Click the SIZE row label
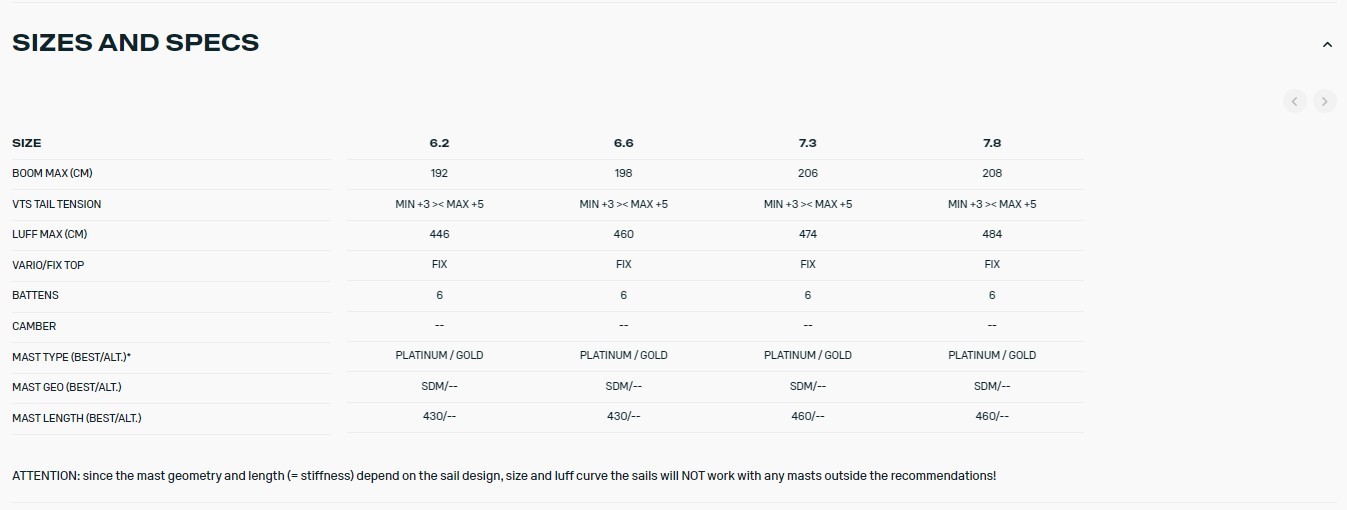Screen dimensions: 1347x510 (27, 143)
